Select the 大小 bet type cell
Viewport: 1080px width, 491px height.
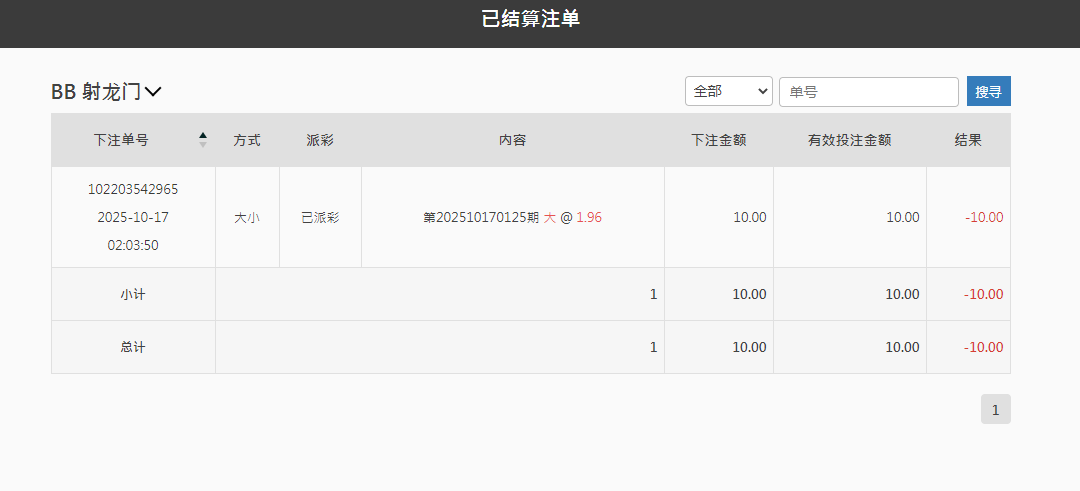coord(247,217)
